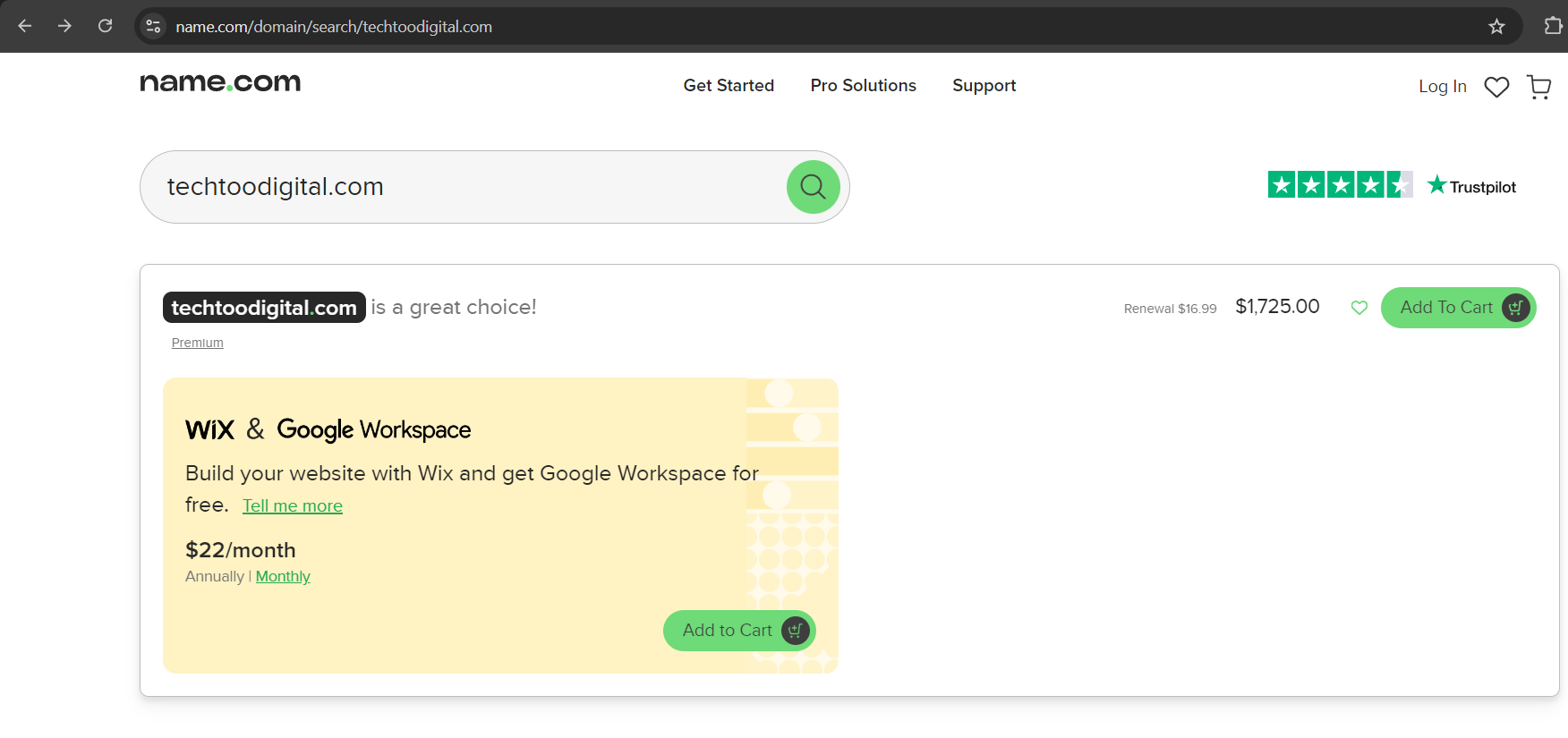This screenshot has width=1568, height=738.
Task: Click the browser forward arrow
Action: 64,26
